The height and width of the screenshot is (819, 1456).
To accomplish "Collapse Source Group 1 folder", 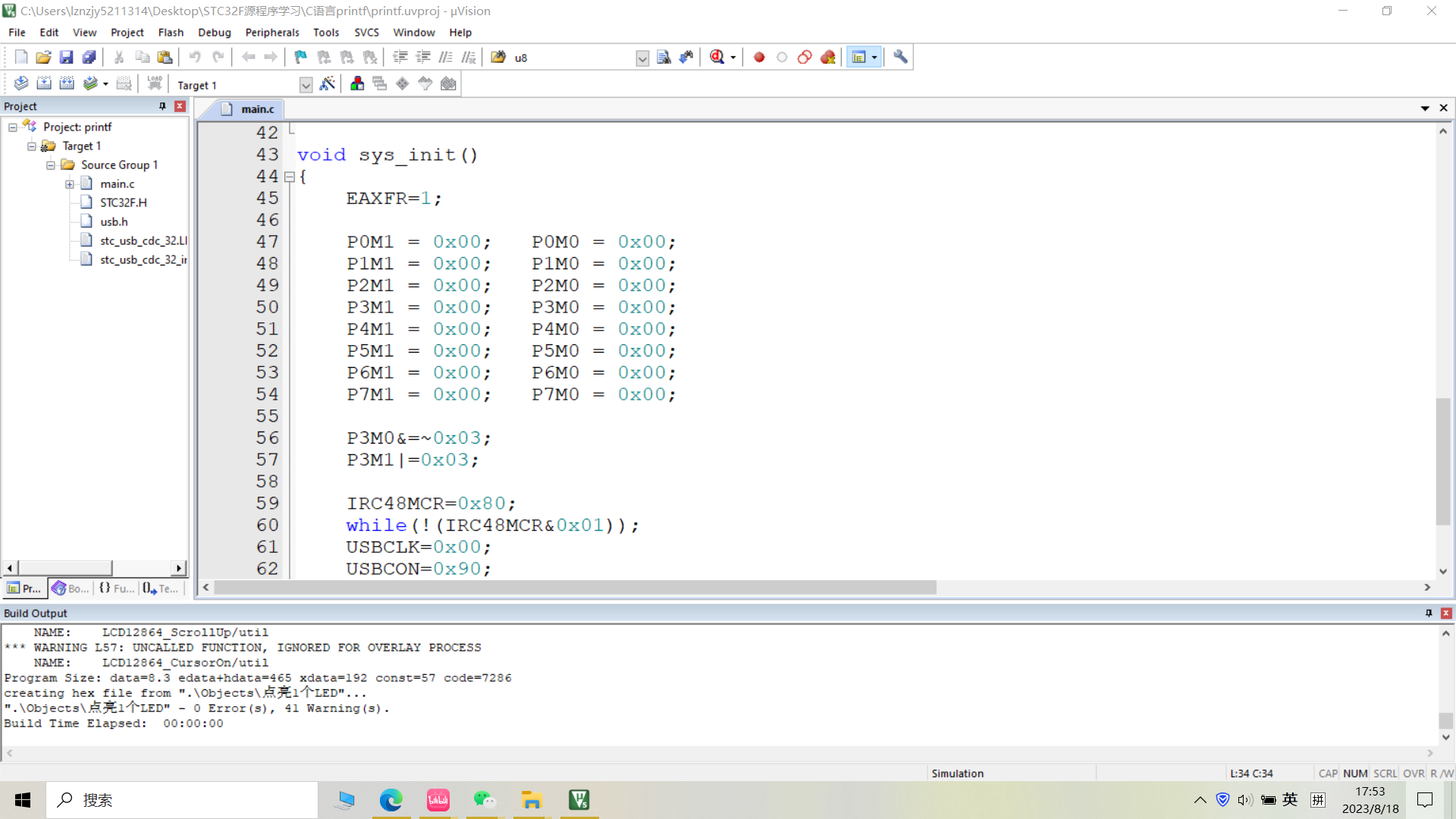I will click(x=51, y=165).
